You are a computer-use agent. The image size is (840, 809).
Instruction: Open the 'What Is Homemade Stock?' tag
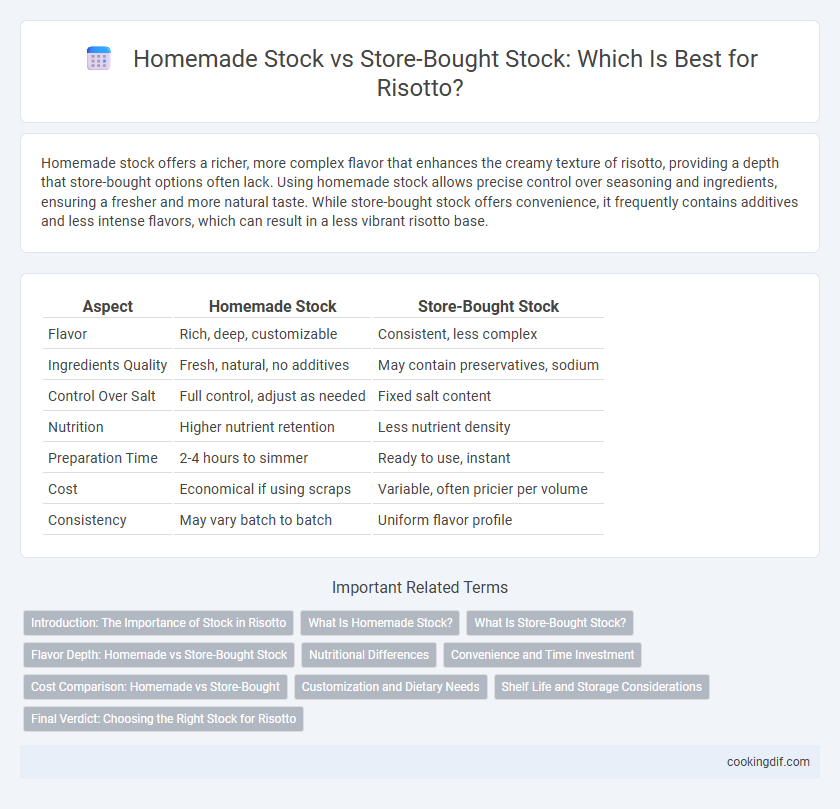pos(380,623)
